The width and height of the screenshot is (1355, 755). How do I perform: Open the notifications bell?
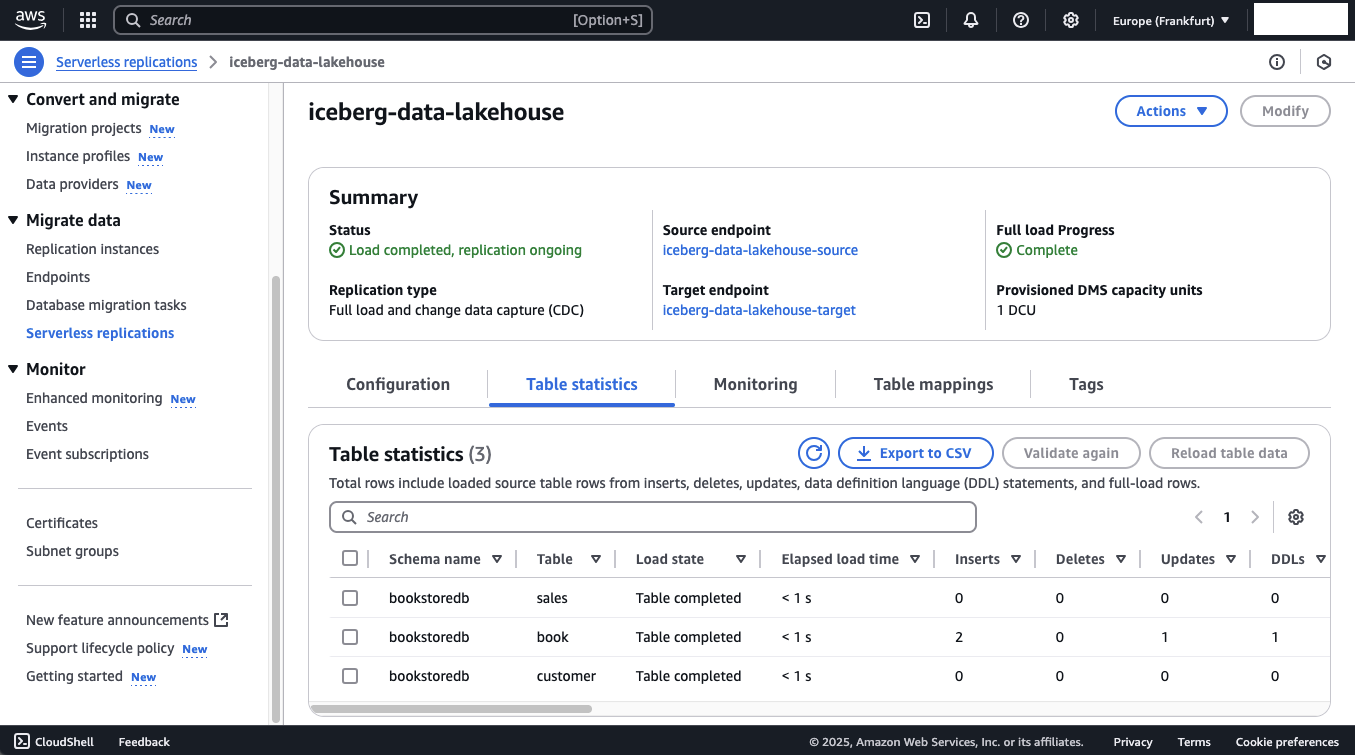971,20
